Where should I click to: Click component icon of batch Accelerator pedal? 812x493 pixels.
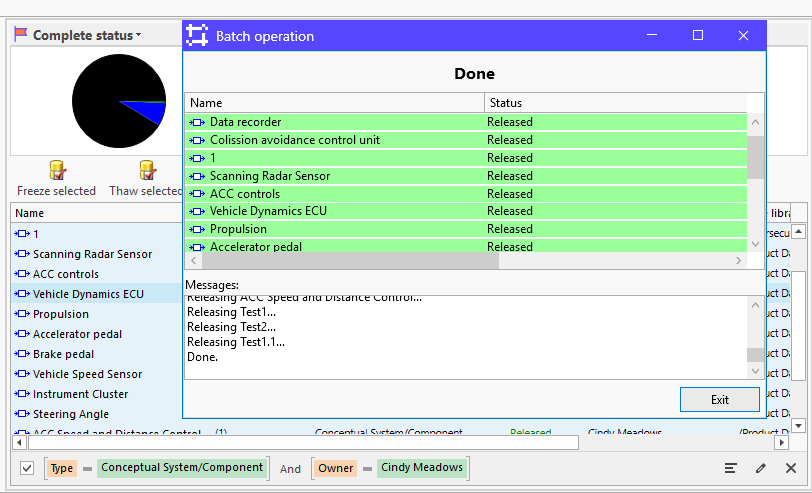click(x=197, y=247)
